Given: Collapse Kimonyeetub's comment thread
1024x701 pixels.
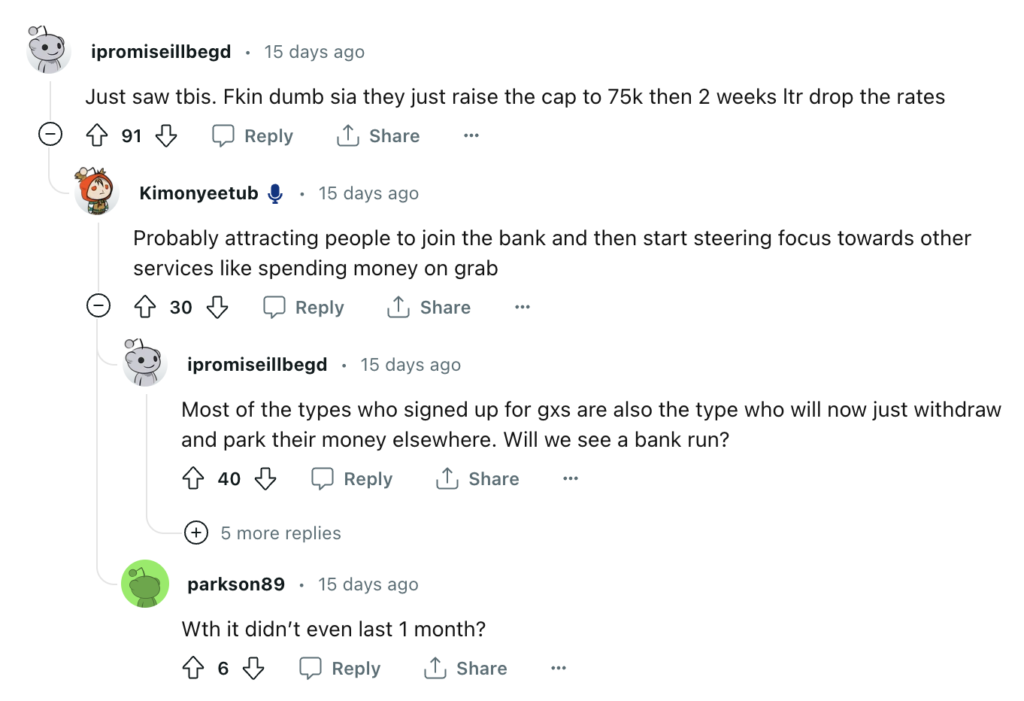Looking at the screenshot, I should tap(99, 306).
